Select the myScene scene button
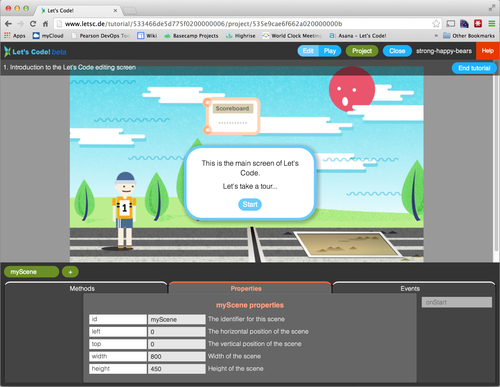The image size is (500, 387). click(x=31, y=272)
